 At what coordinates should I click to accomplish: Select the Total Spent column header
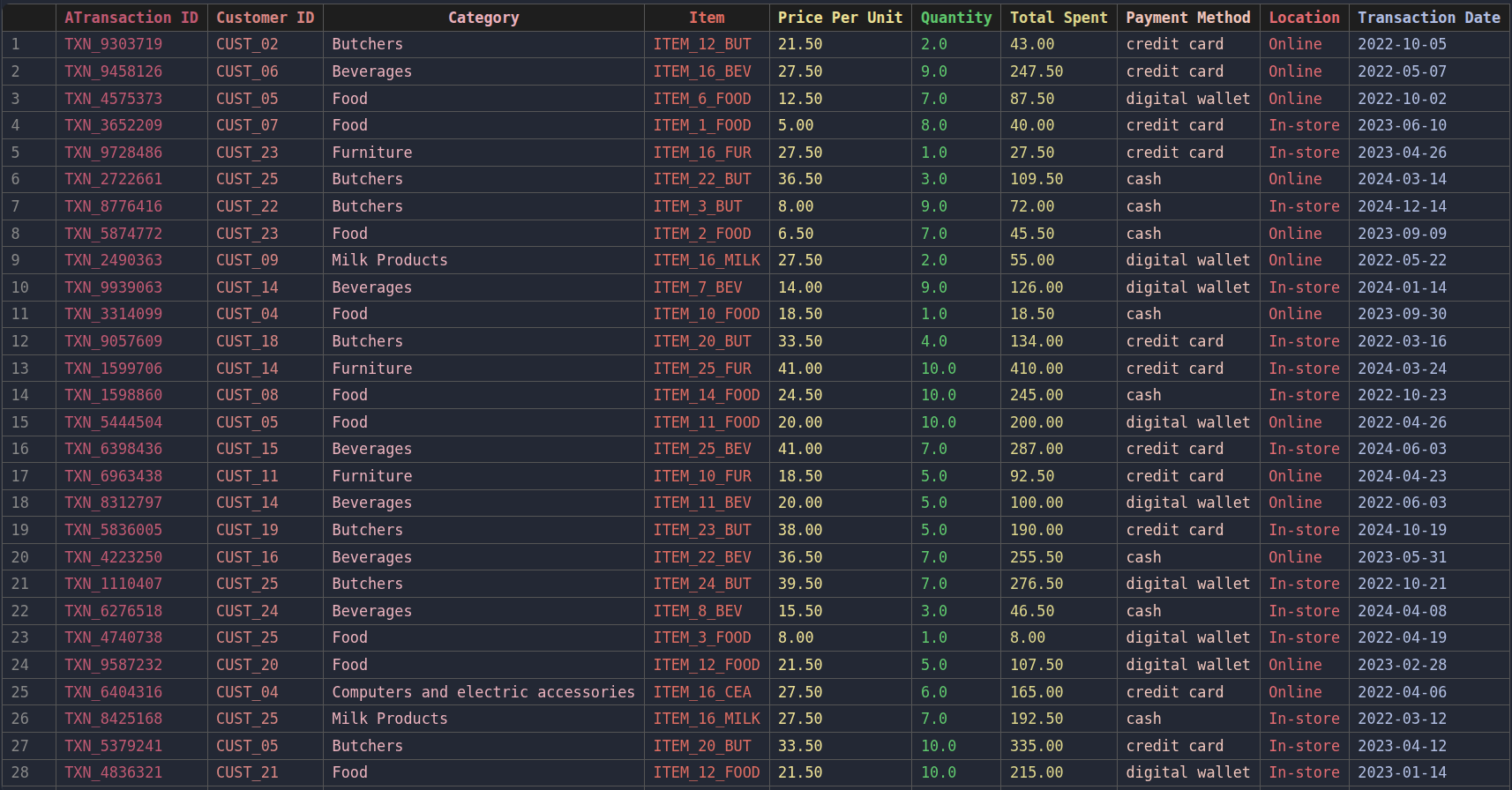(1059, 18)
